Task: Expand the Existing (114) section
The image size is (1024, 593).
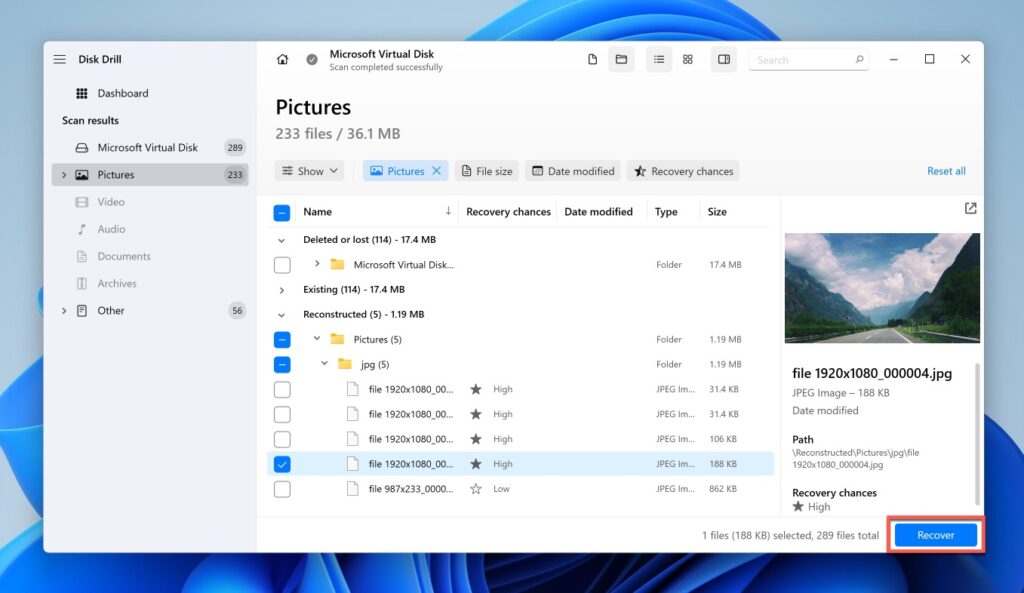Action: 281,289
